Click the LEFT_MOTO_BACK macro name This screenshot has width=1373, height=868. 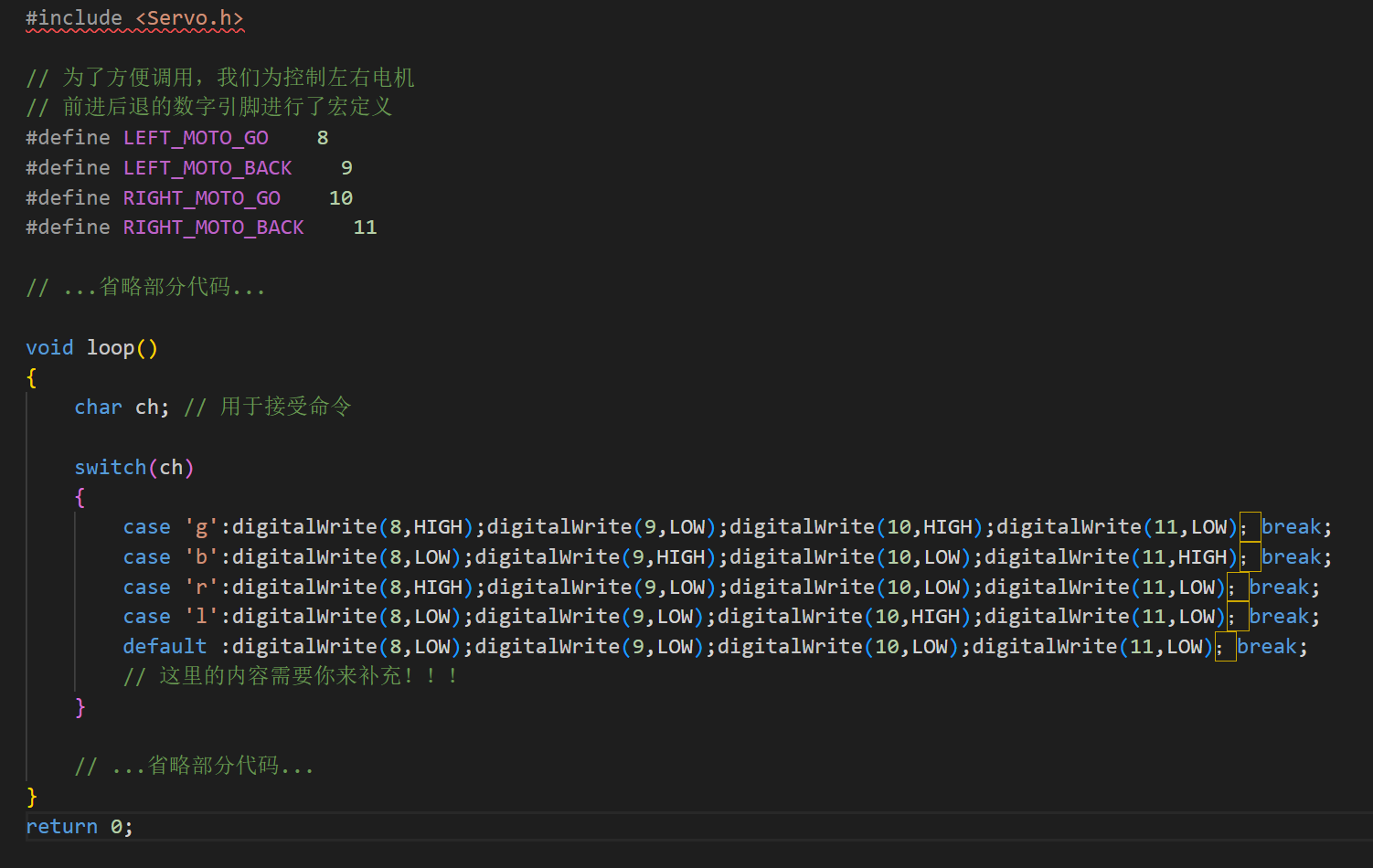208,168
